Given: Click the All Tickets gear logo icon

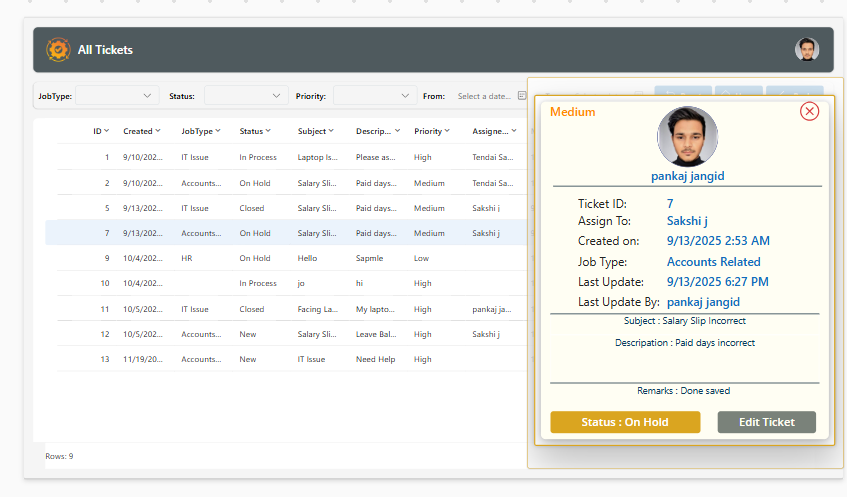Looking at the screenshot, I should point(58,50).
